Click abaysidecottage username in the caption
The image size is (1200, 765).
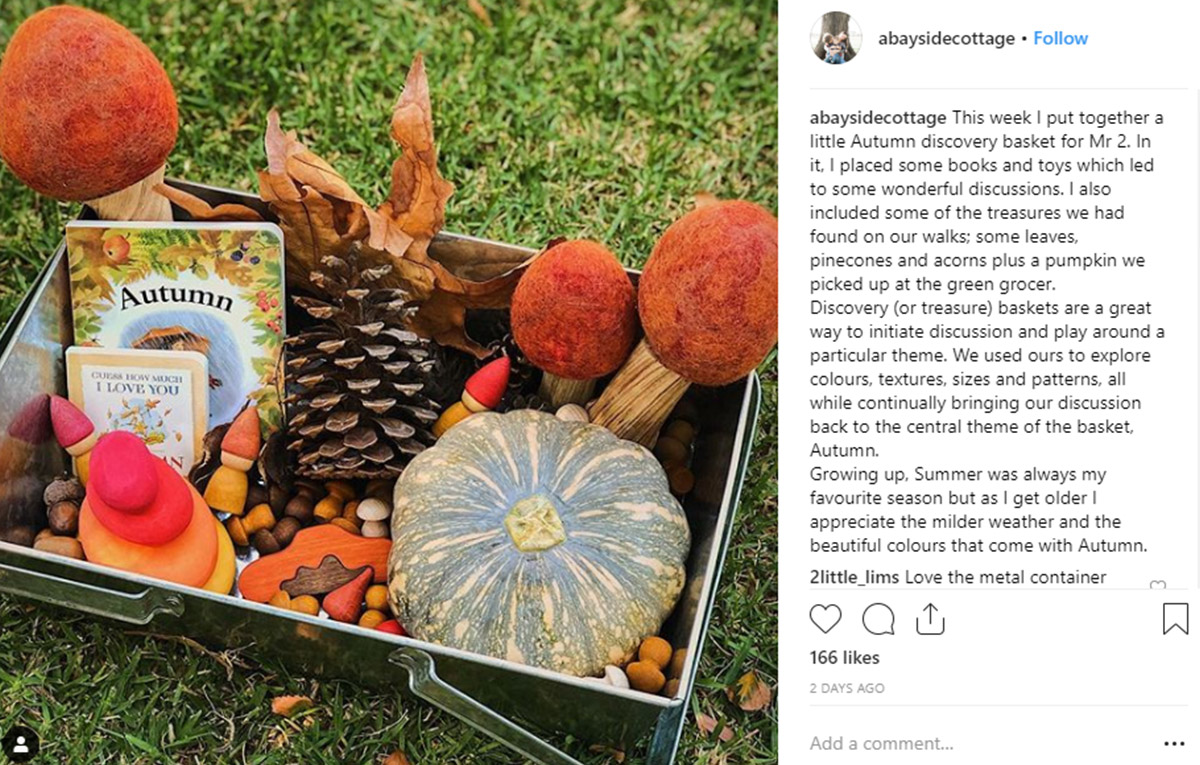click(878, 117)
